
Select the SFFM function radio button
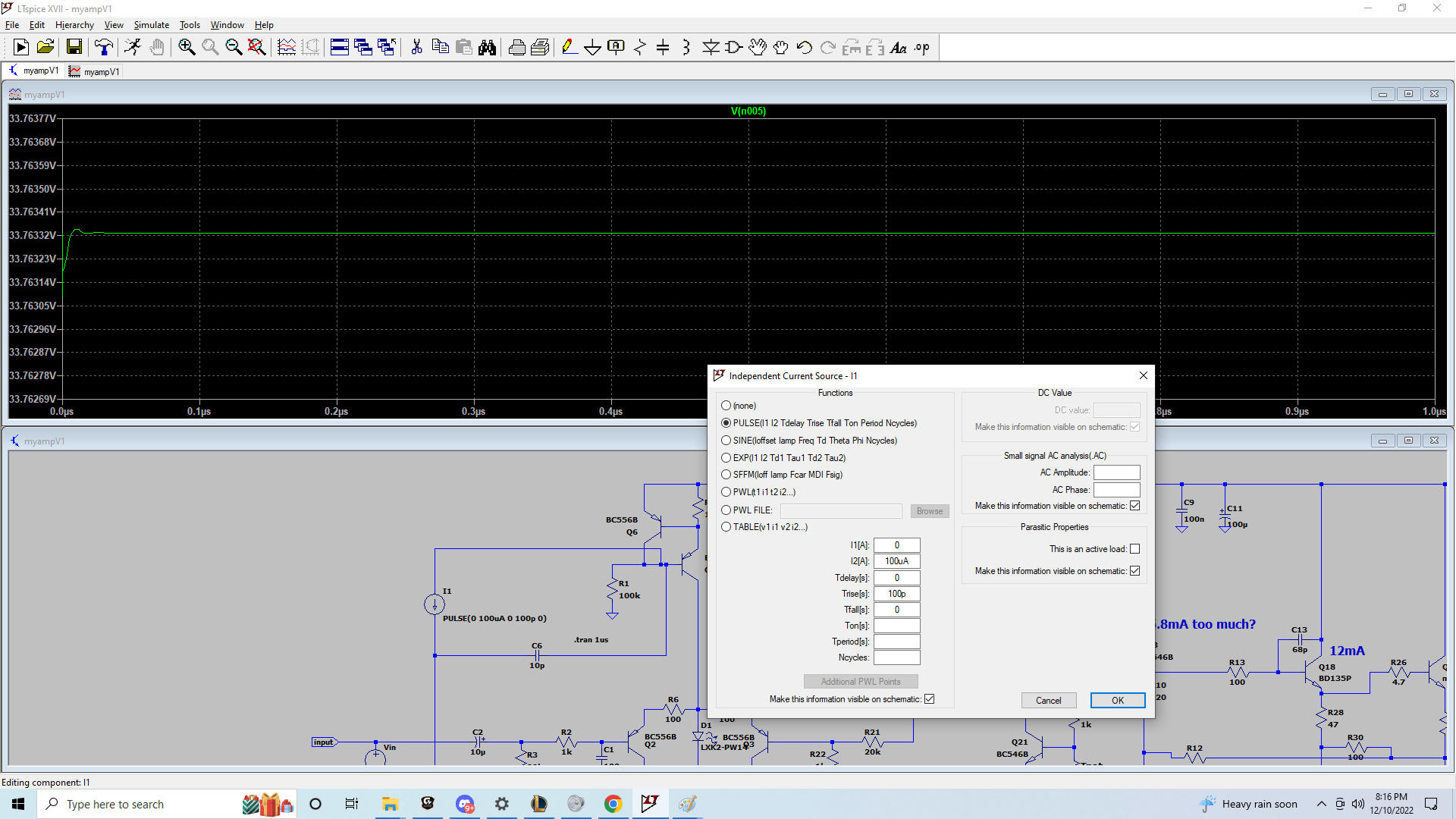(726, 475)
